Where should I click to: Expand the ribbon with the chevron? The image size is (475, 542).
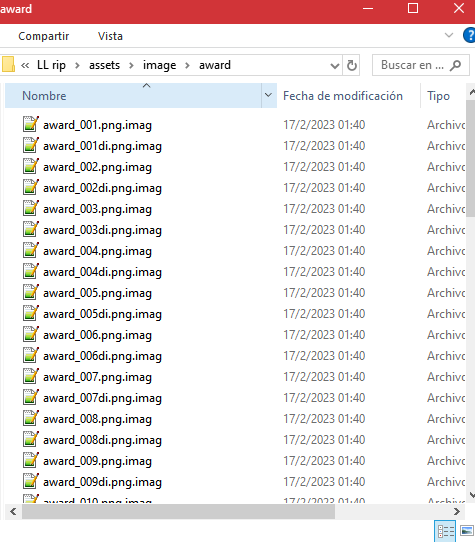[x=449, y=35]
